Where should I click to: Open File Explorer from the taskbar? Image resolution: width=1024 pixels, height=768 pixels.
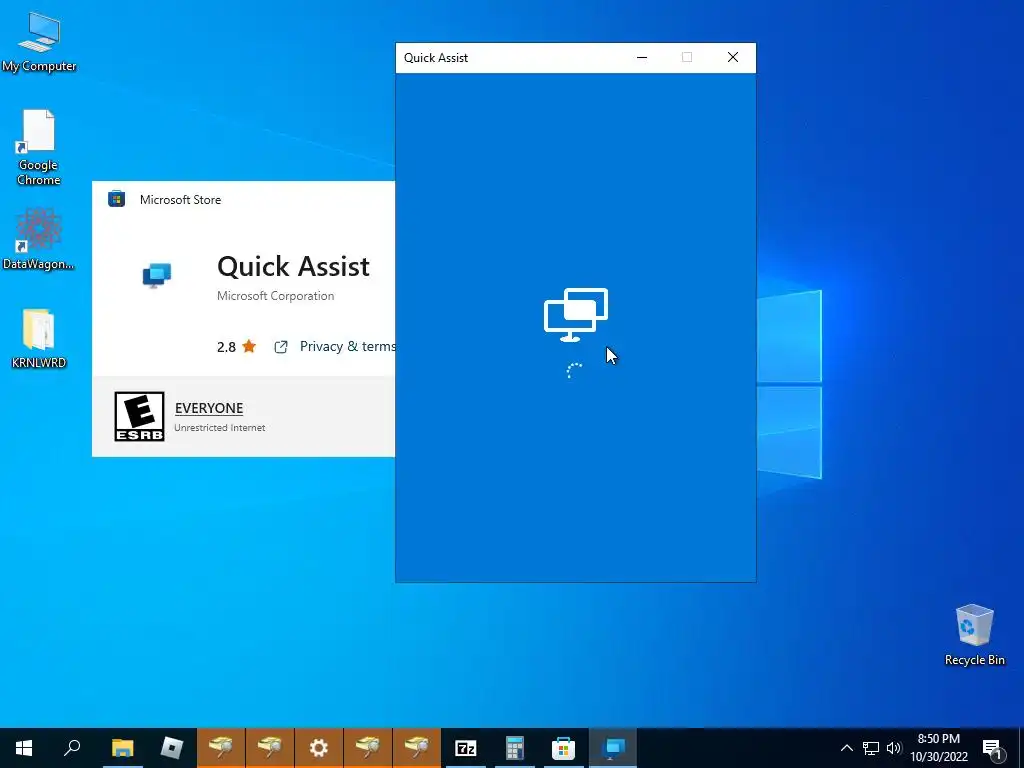(122, 748)
